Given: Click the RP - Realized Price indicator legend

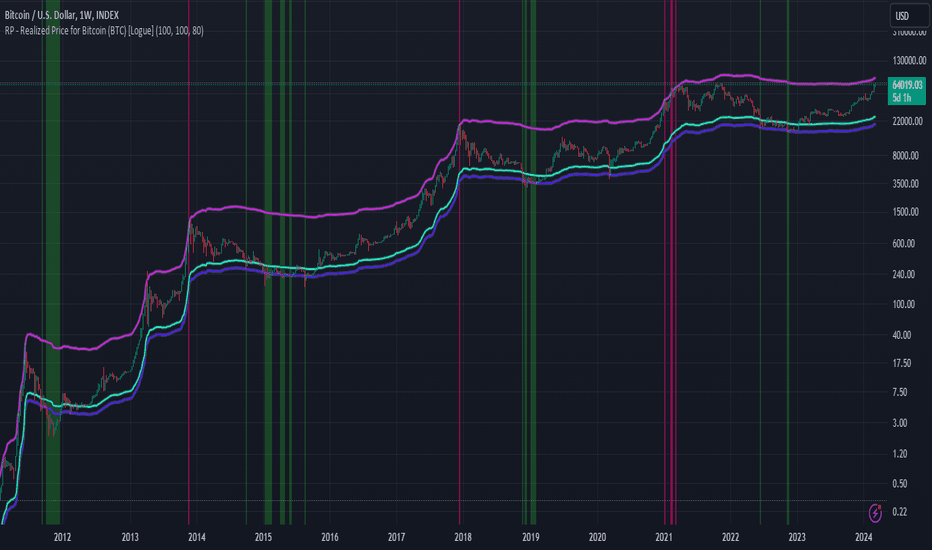Looking at the screenshot, I should coord(104,31).
